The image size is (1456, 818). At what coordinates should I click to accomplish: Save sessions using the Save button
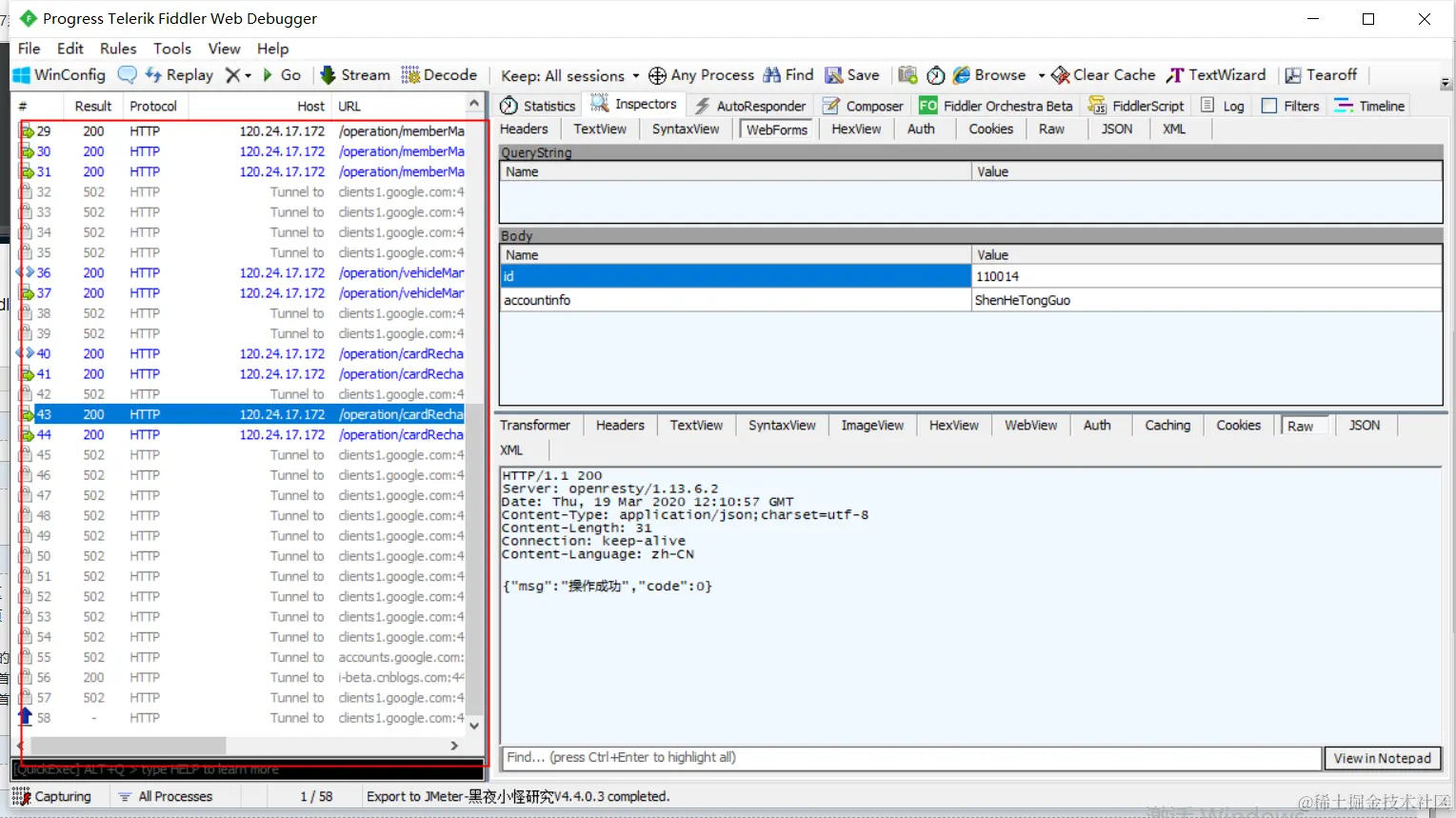tap(852, 75)
